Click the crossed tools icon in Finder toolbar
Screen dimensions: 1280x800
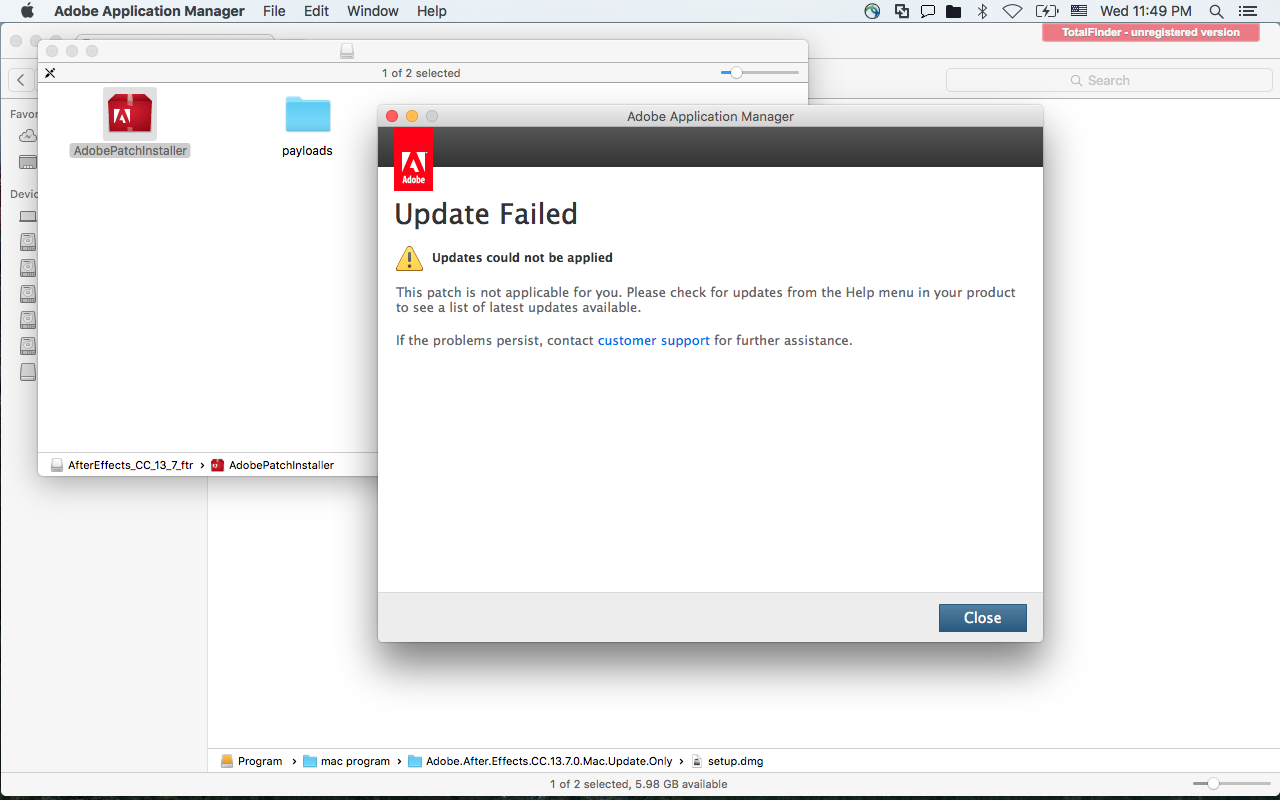coord(50,73)
